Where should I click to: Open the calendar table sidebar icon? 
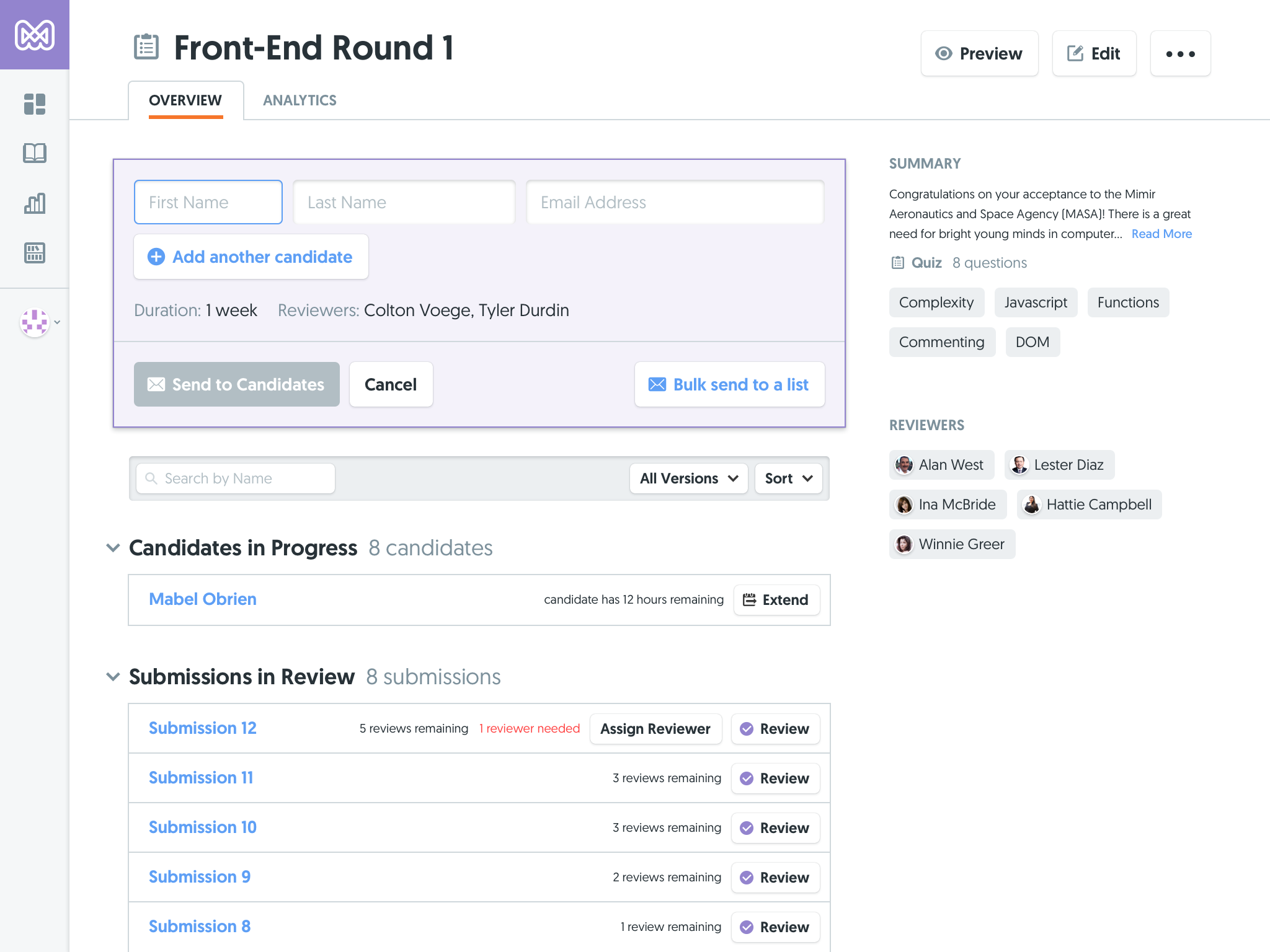pos(35,253)
